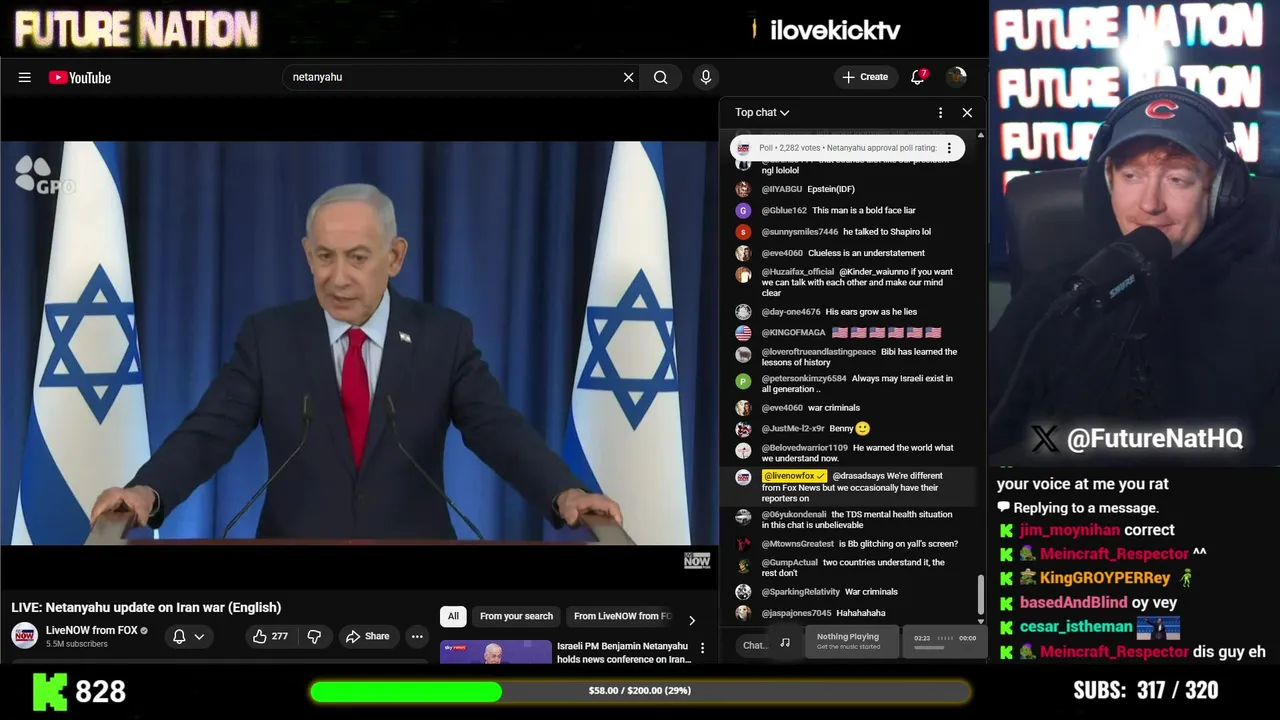Click "he talked to Shapiro lol" message
The height and width of the screenshot is (720, 1280).
click(x=887, y=232)
